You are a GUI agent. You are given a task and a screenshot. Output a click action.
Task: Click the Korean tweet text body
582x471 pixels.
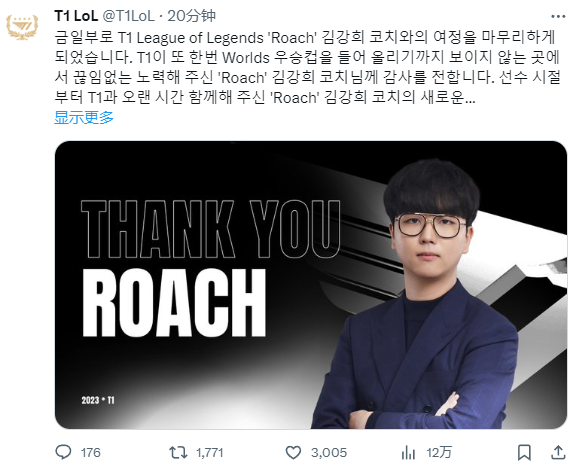(307, 68)
